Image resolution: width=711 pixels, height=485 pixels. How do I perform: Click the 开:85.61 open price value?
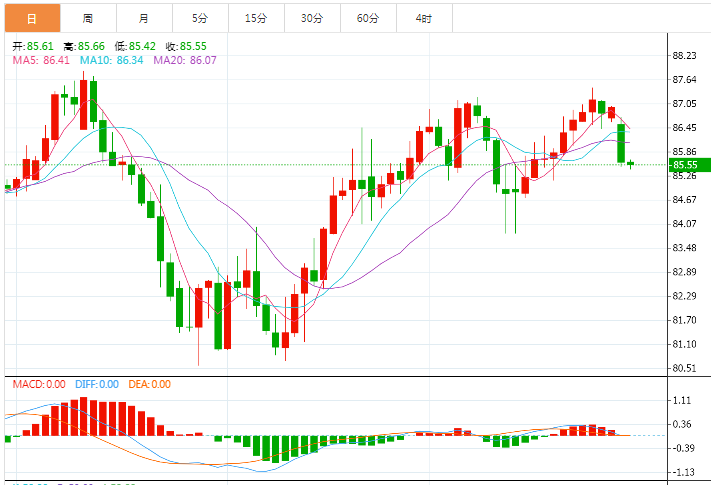(x=33, y=46)
